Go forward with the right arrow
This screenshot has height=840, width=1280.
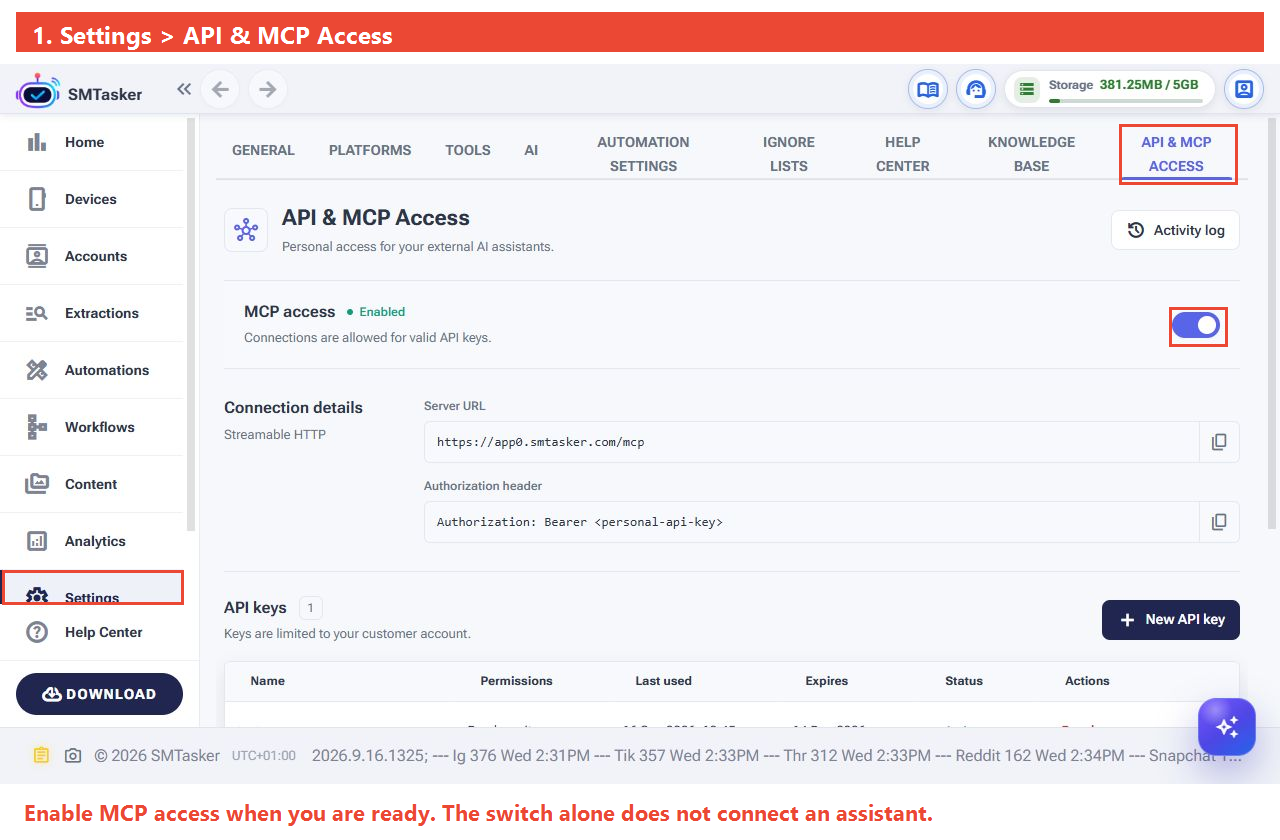pos(267,89)
